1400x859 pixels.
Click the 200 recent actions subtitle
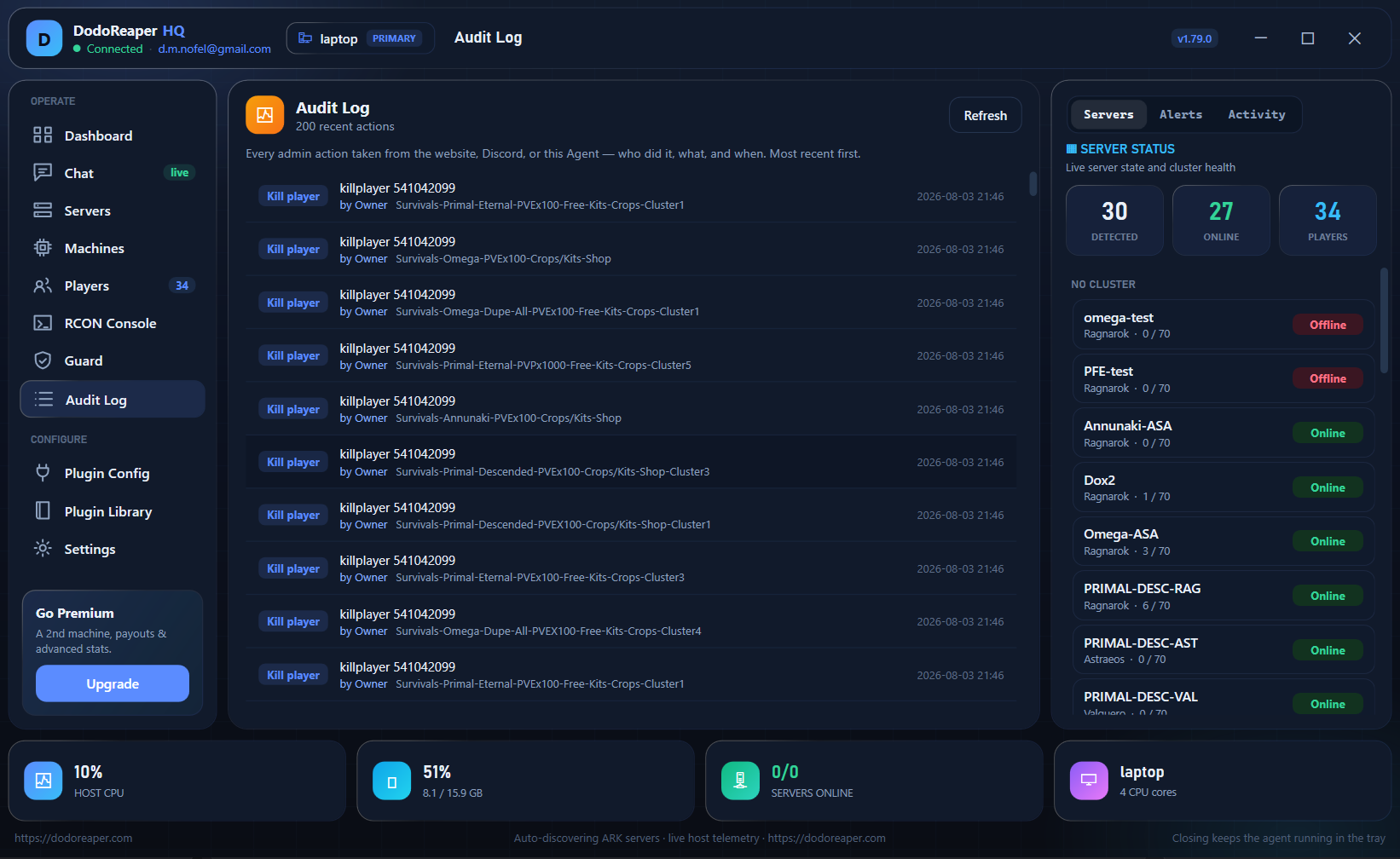click(x=344, y=126)
